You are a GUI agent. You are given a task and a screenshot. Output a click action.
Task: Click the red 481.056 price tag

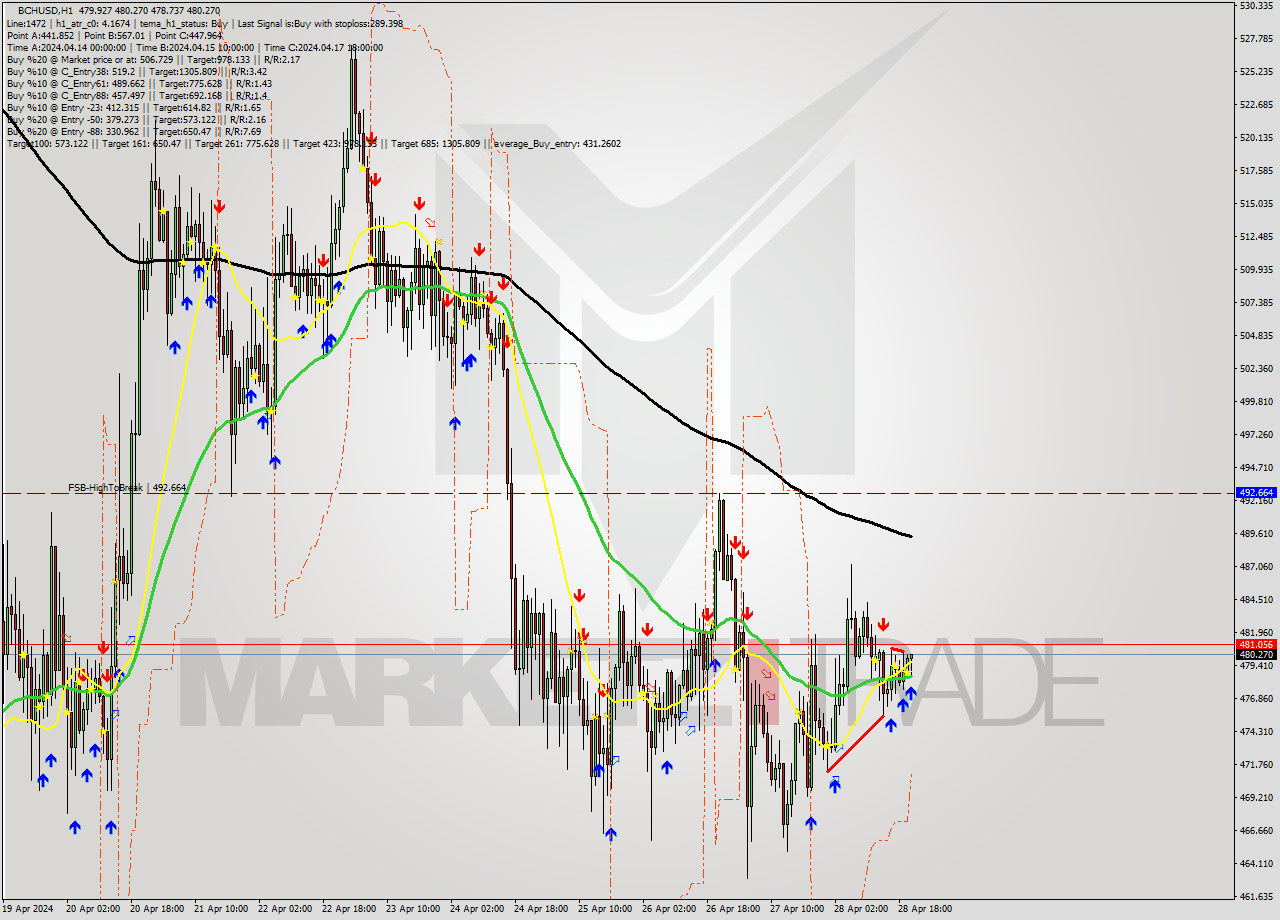click(1257, 645)
